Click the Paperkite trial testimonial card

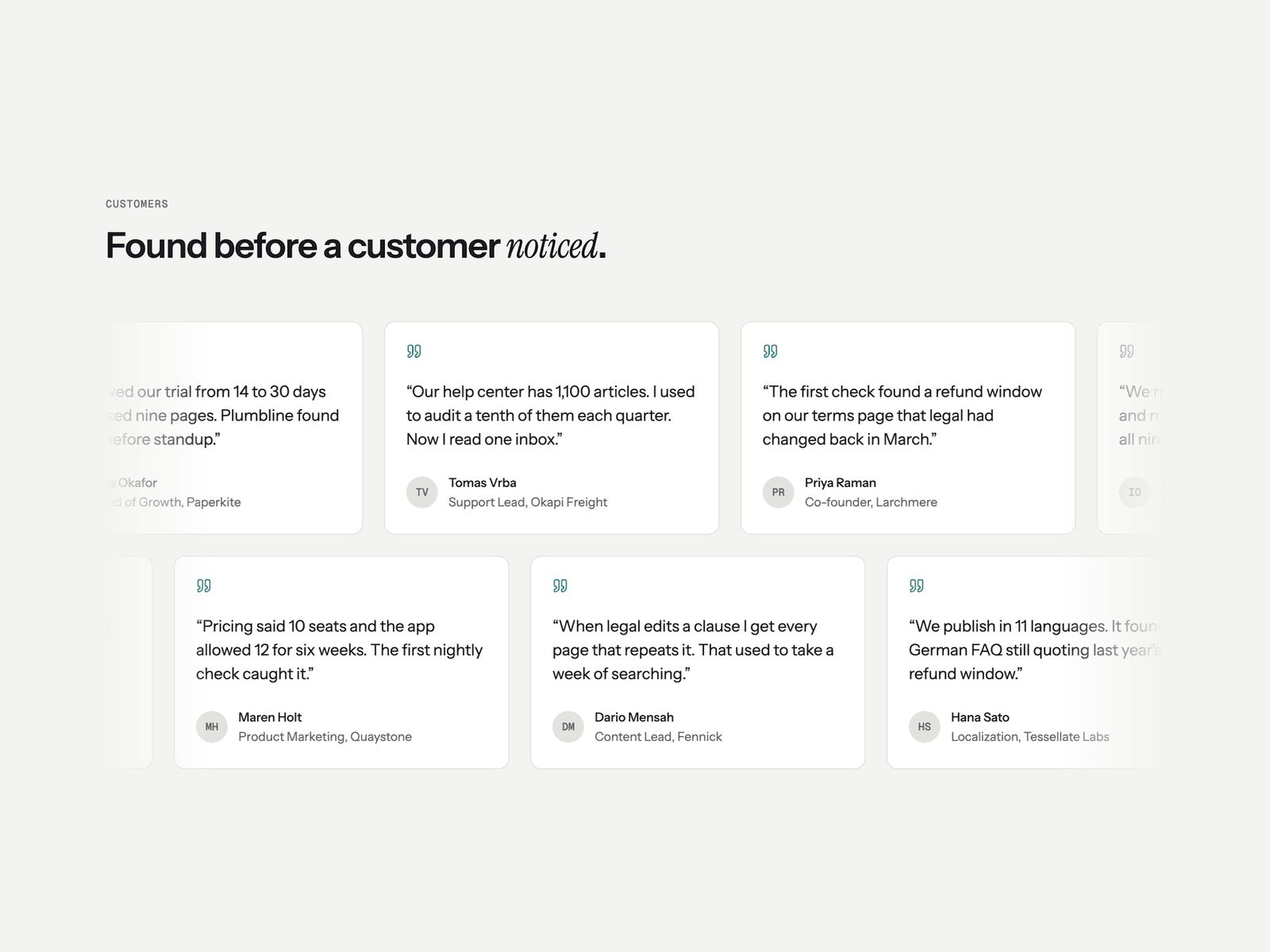(235, 428)
